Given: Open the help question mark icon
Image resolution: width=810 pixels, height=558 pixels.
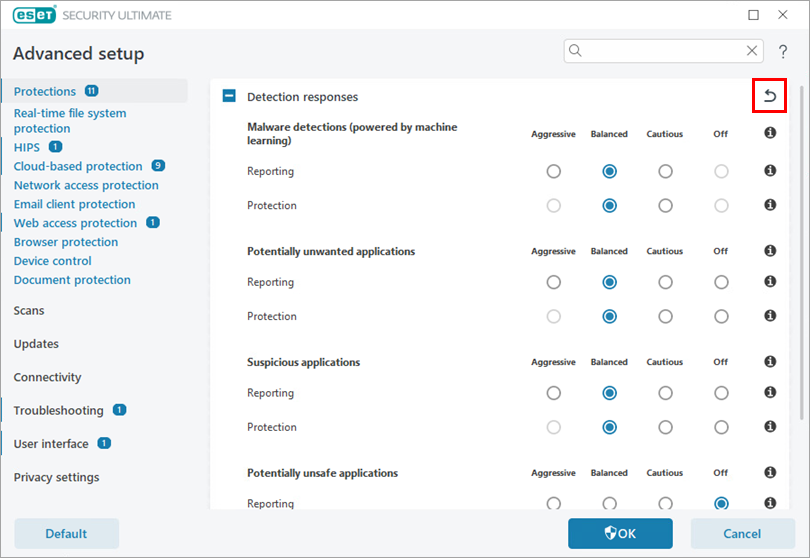Looking at the screenshot, I should (783, 51).
